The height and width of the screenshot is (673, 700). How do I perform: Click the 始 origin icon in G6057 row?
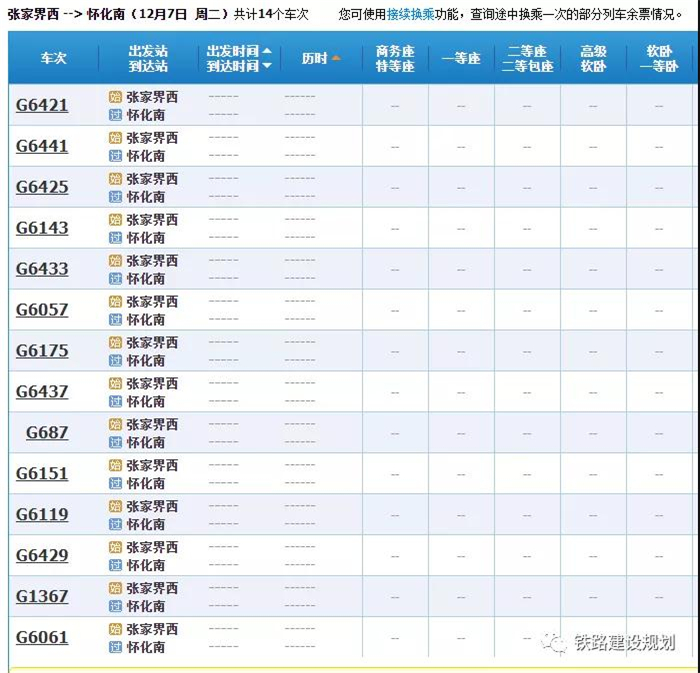click(x=115, y=301)
